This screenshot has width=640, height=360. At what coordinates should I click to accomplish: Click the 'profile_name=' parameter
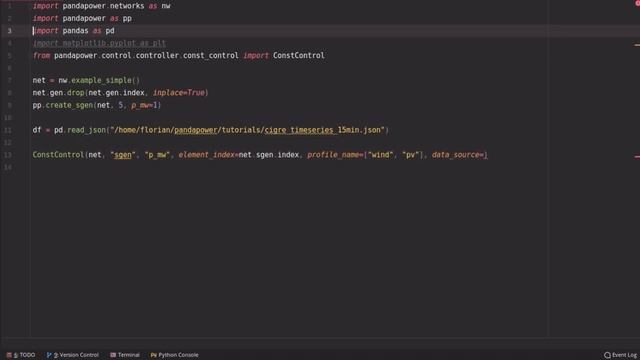click(x=336, y=155)
